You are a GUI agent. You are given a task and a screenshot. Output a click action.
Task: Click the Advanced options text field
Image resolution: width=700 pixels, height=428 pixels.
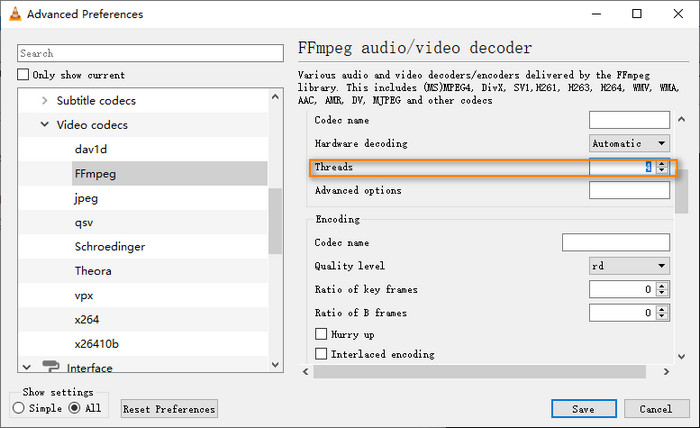point(629,190)
